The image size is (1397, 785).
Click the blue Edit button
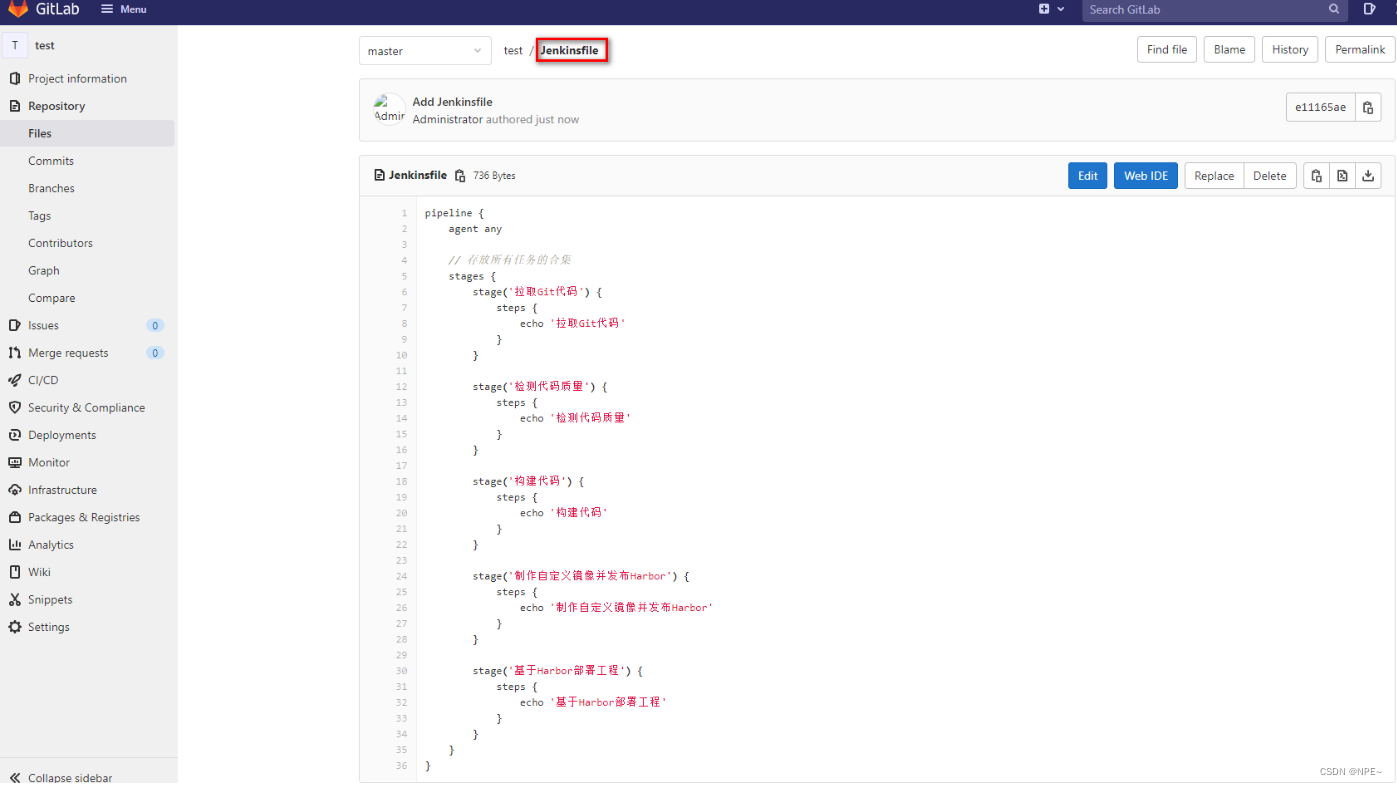coord(1088,175)
